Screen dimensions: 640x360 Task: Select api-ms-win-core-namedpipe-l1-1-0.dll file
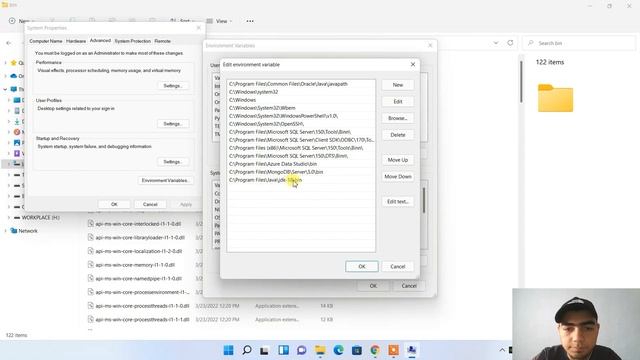click(138, 279)
